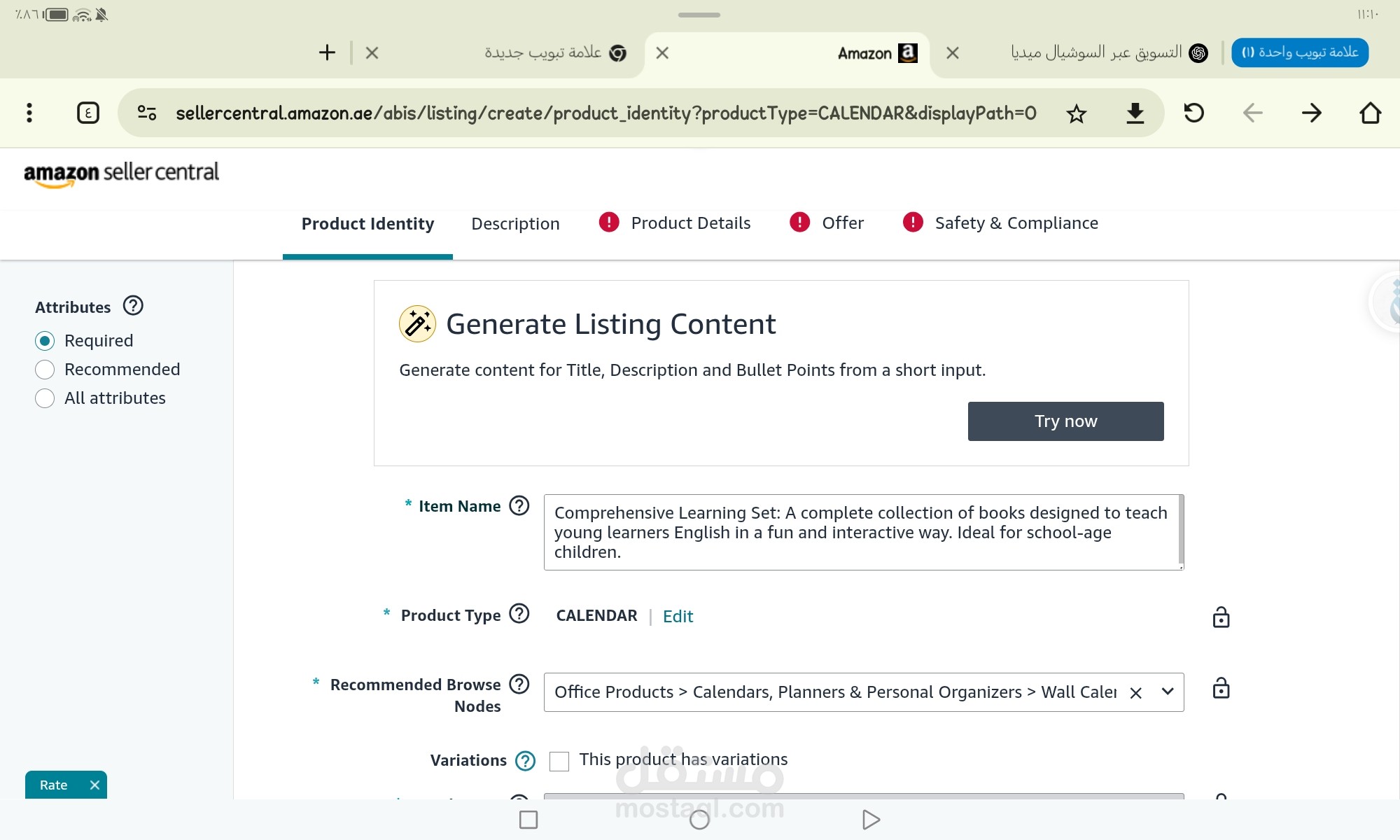Reload the page with refresh icon

(1193, 113)
